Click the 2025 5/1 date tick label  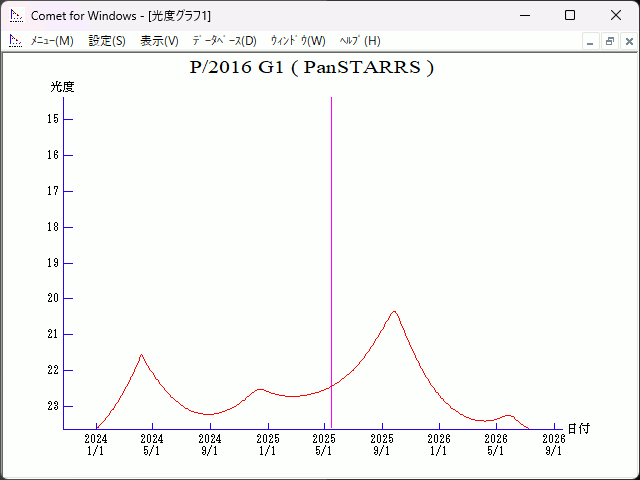324,444
